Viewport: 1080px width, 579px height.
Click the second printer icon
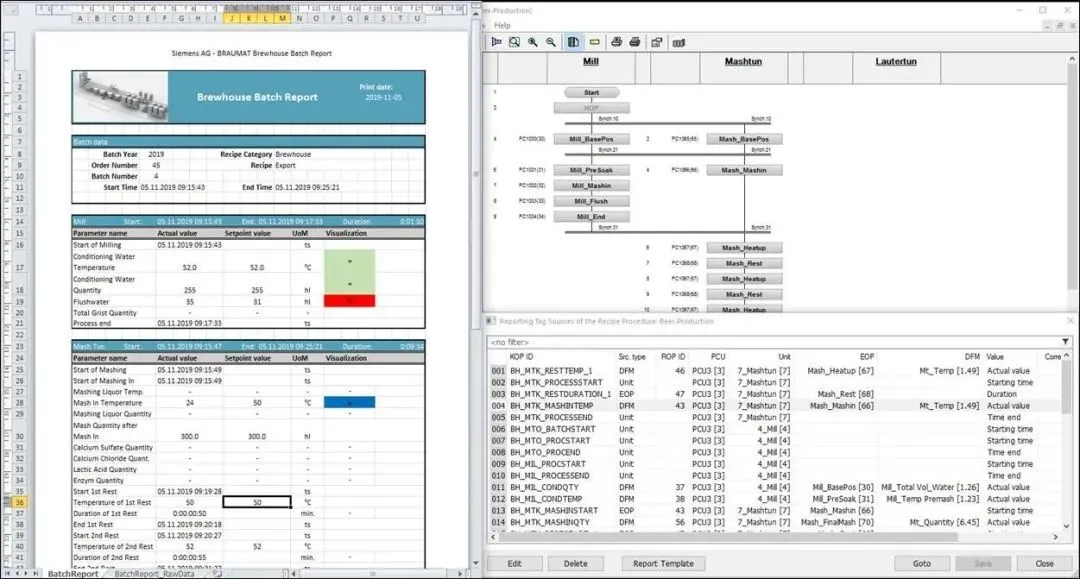tap(636, 42)
